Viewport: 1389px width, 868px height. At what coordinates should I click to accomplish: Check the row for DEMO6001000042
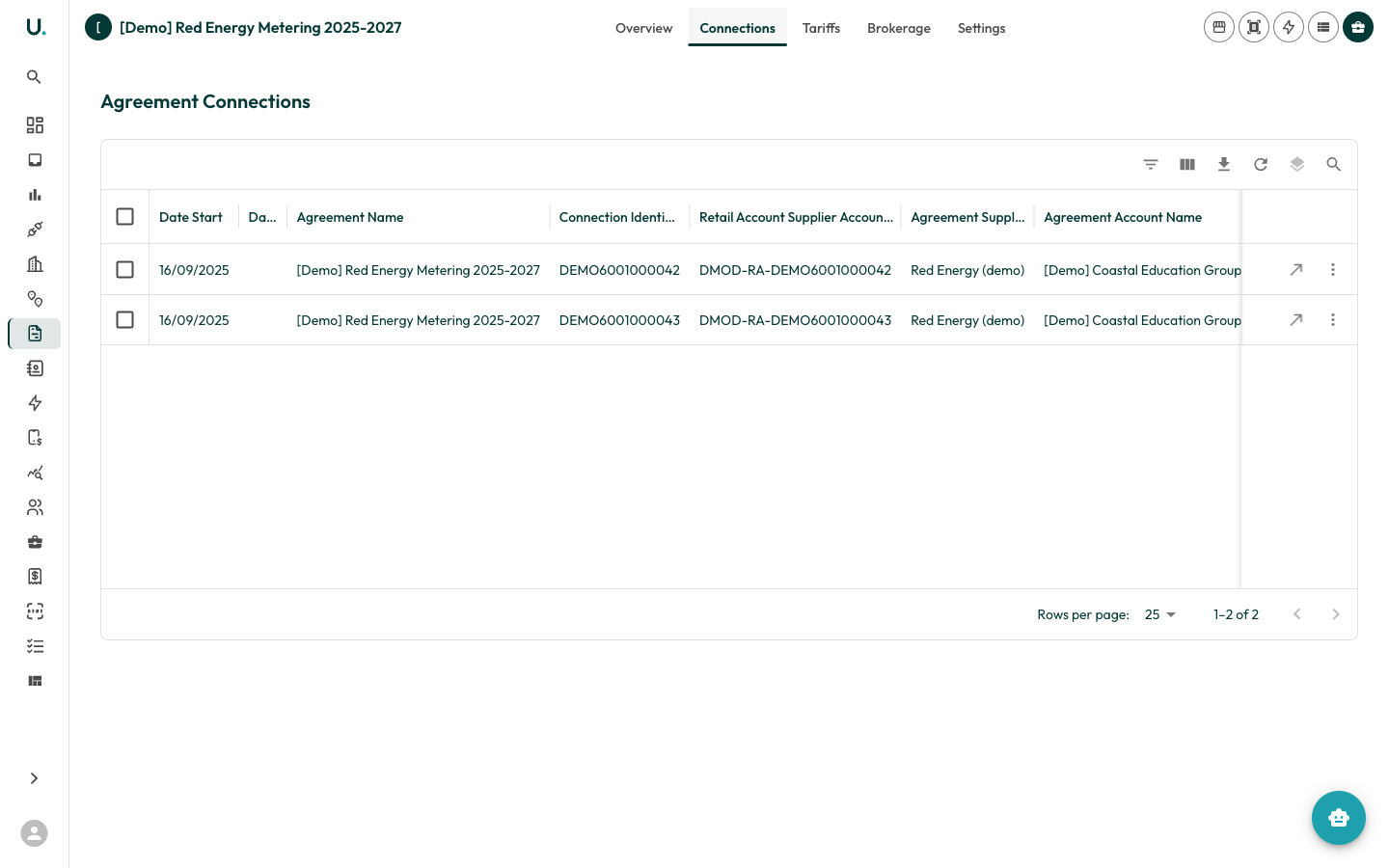[125, 270]
